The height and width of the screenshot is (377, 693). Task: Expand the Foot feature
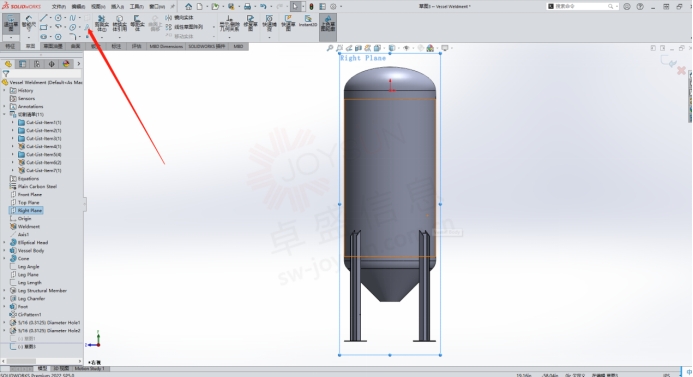coord(4,306)
